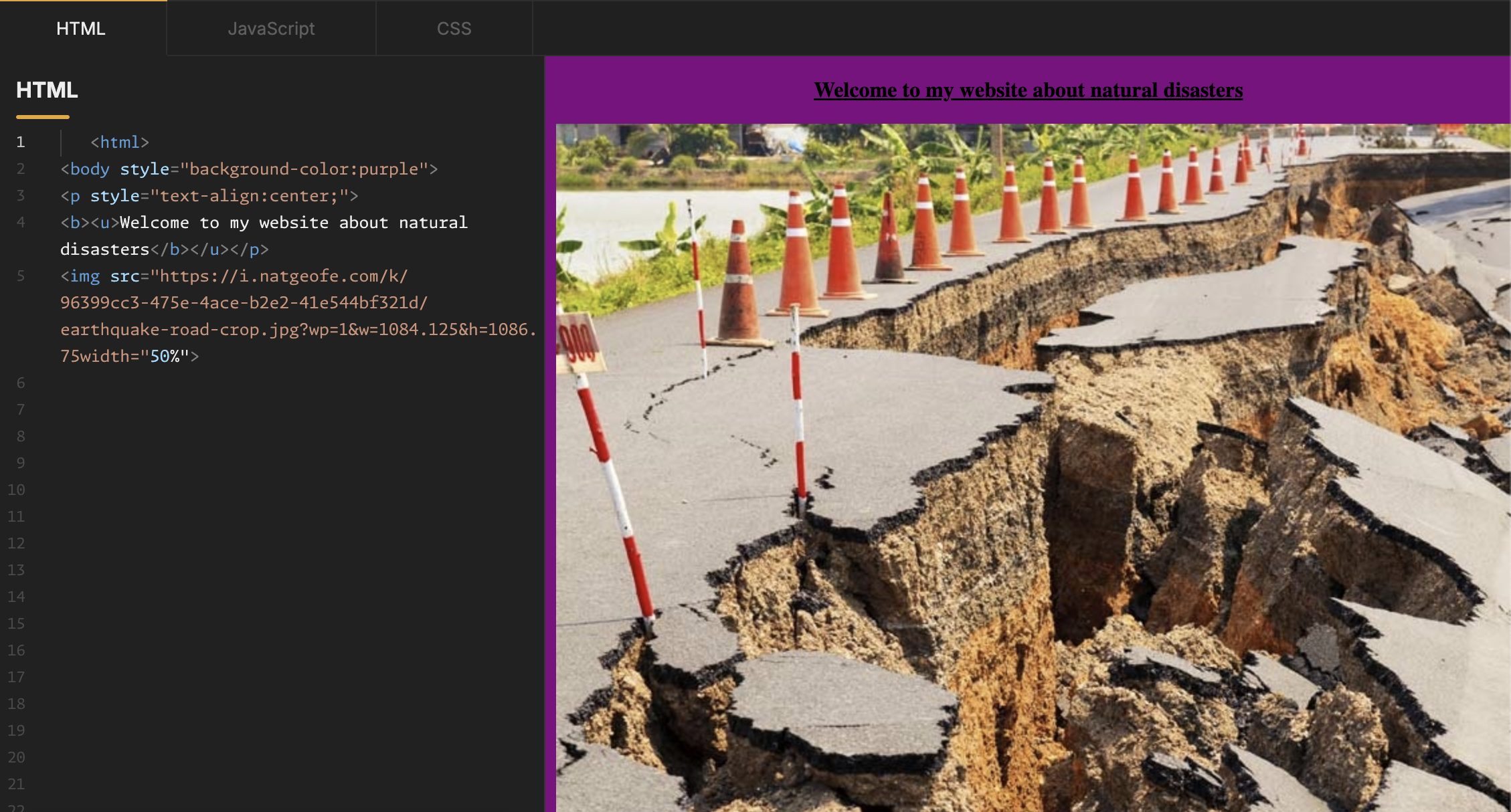The image size is (1511, 812).
Task: Click line number 1 in gutter
Action: click(x=21, y=142)
